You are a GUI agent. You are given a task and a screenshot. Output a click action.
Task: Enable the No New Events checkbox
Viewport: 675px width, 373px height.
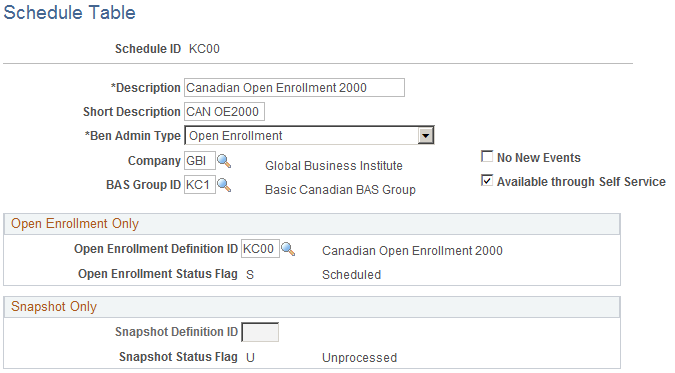click(487, 156)
